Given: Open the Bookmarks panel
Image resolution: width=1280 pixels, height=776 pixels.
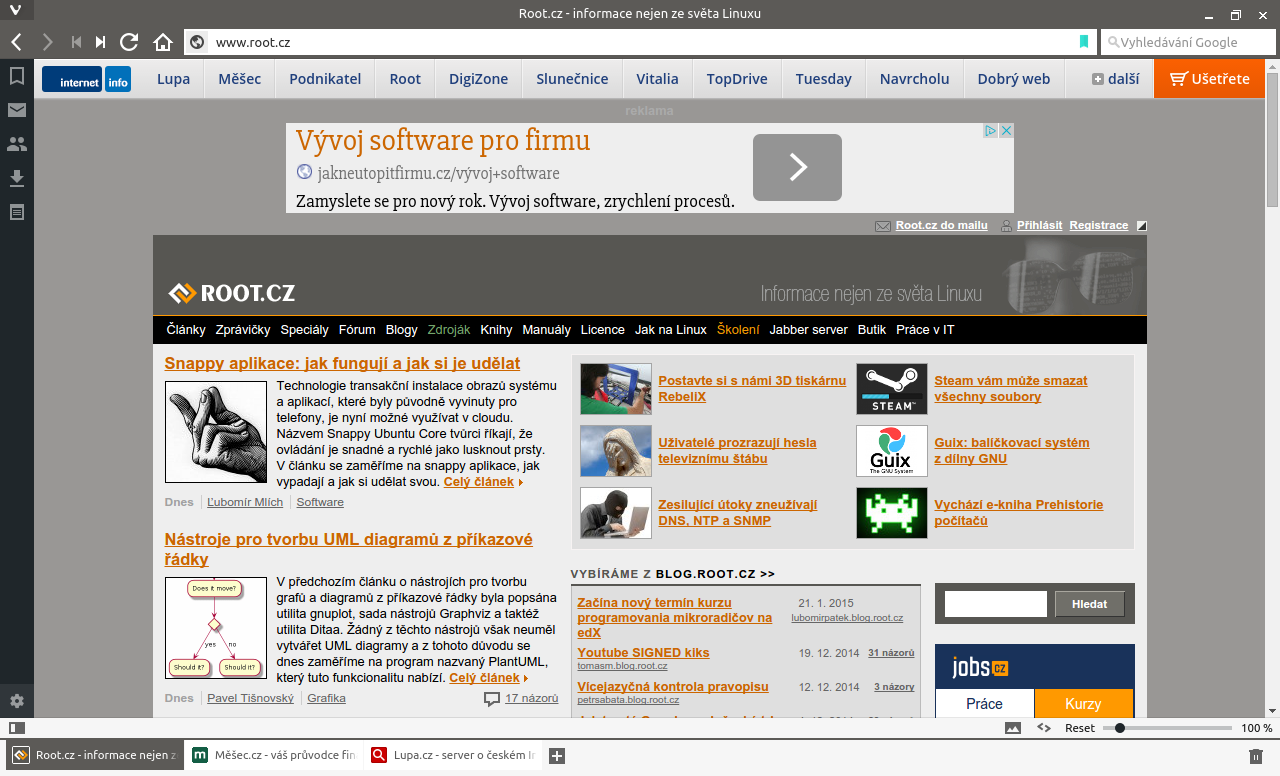Looking at the screenshot, I should [16, 76].
